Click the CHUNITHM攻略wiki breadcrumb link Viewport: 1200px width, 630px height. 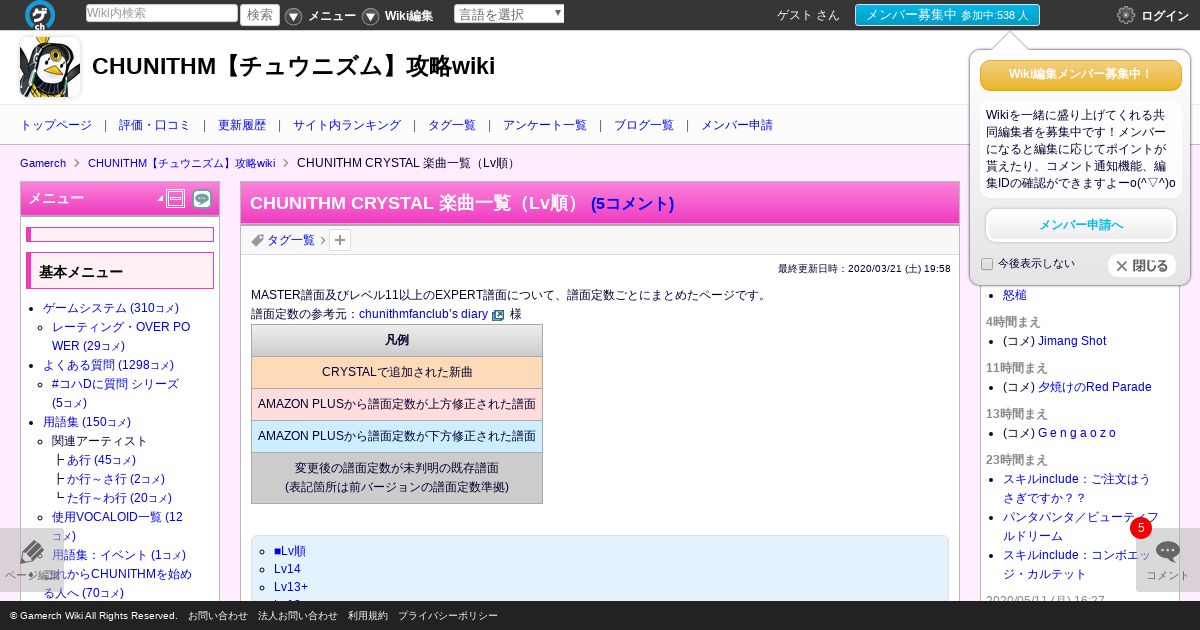[x=181, y=163]
